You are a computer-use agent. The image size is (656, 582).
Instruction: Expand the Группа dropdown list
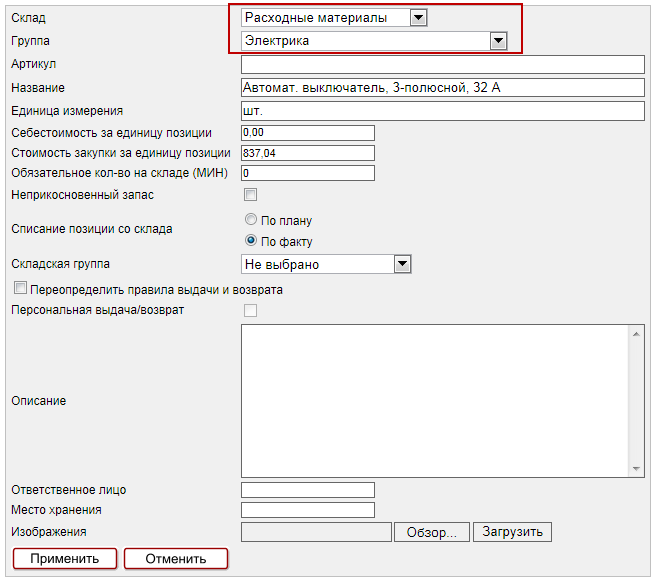tap(375, 41)
